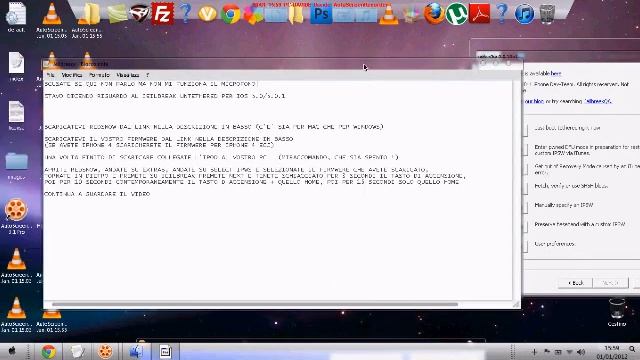The width and height of the screenshot is (640, 360).
Task: Choose the SHSH blobs option in redsn0w
Action: click(571, 186)
